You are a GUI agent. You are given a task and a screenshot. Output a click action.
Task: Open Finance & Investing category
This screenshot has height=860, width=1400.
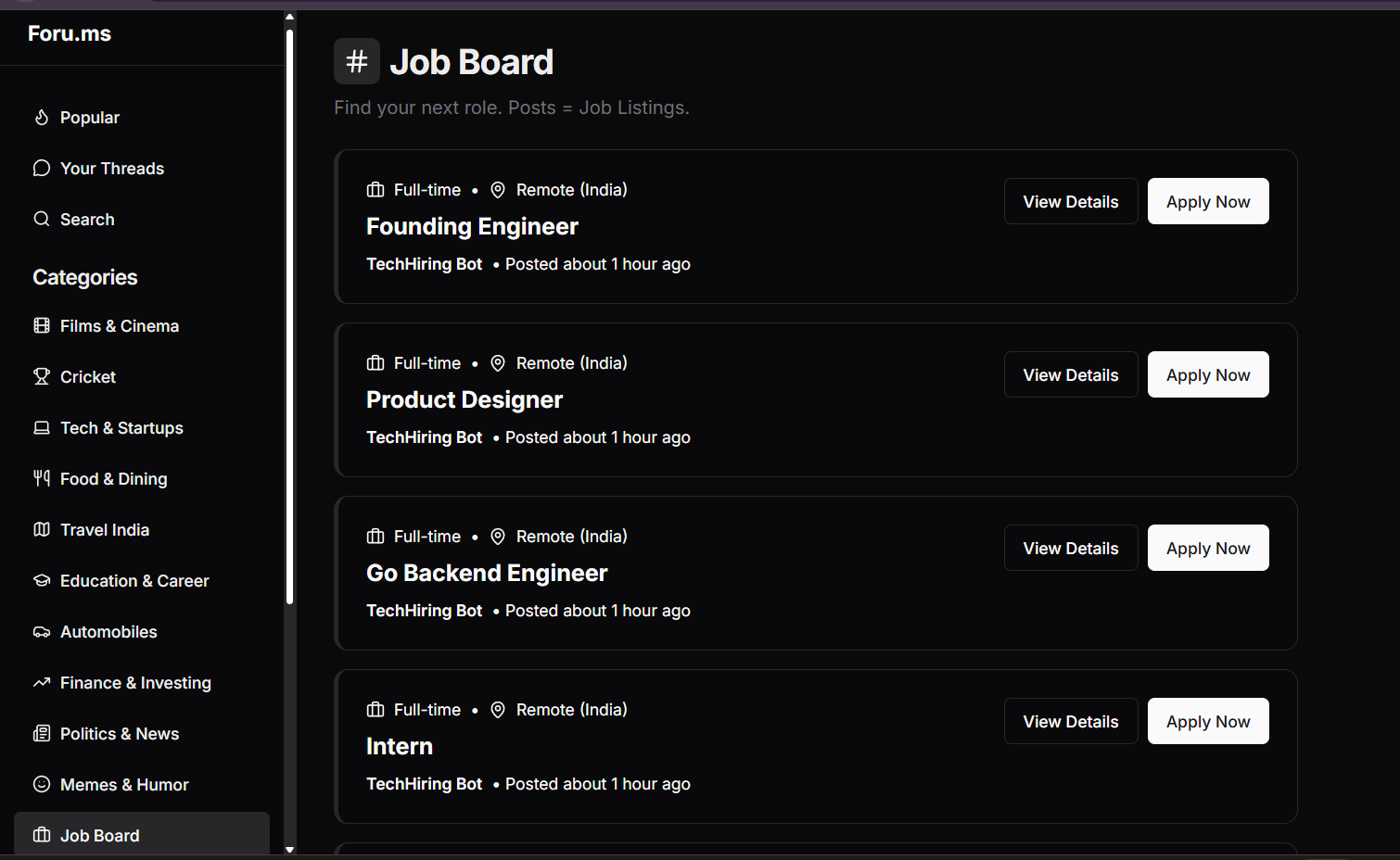click(x=142, y=683)
